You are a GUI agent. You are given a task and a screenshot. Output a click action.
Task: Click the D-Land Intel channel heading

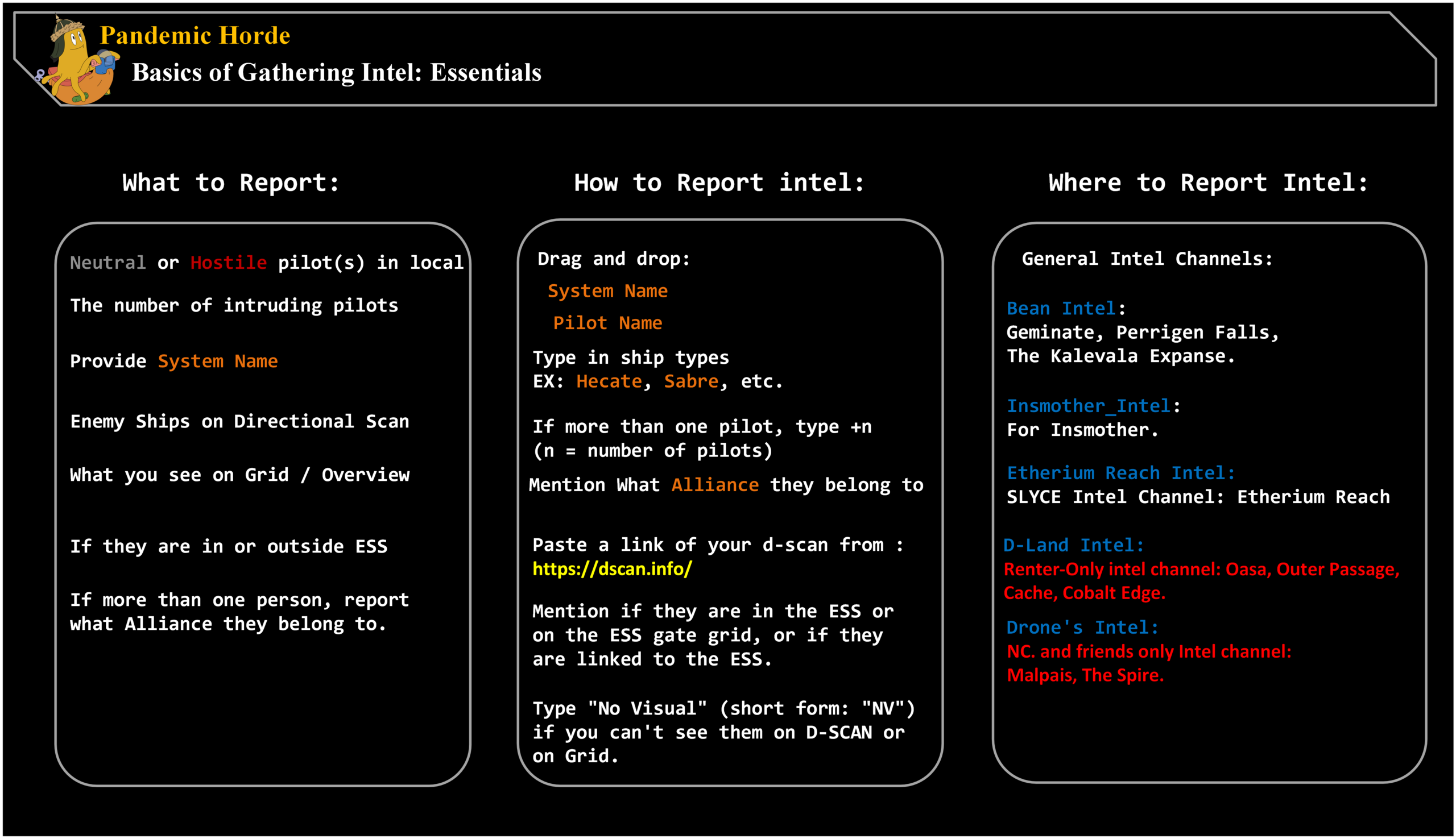pyautogui.click(x=1073, y=545)
